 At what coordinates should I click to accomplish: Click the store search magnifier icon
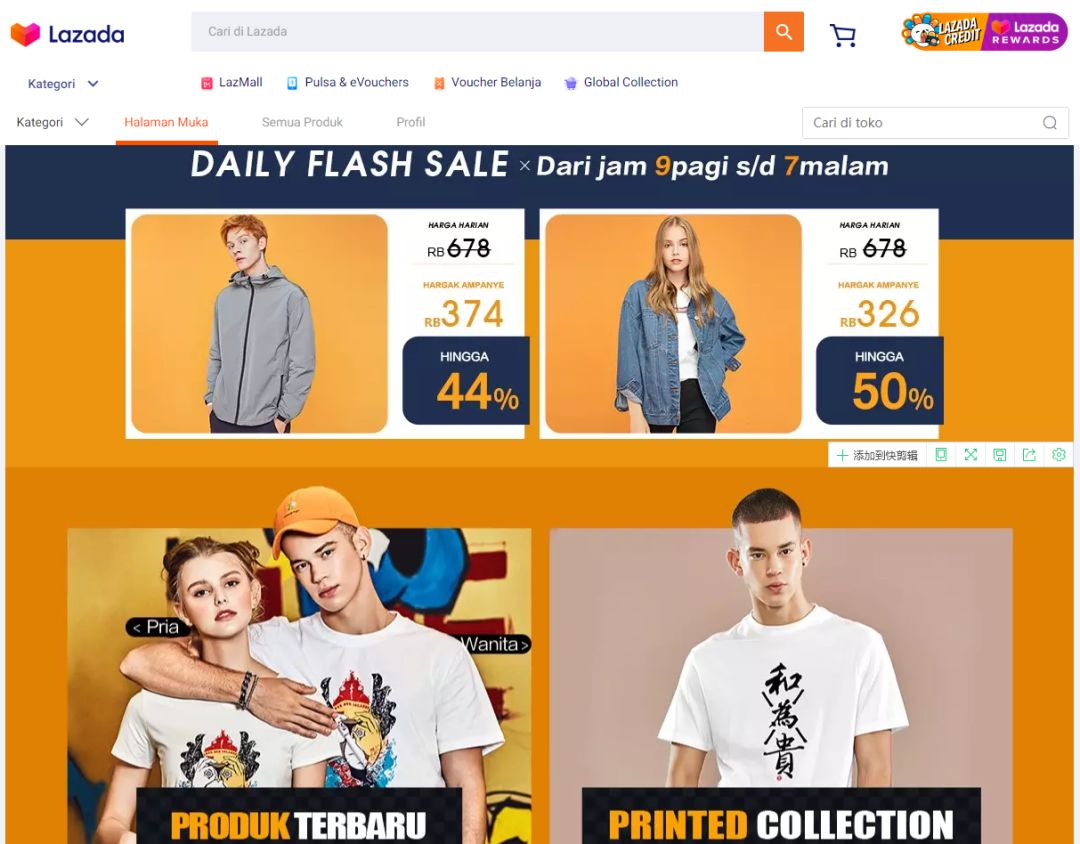[x=1050, y=123]
